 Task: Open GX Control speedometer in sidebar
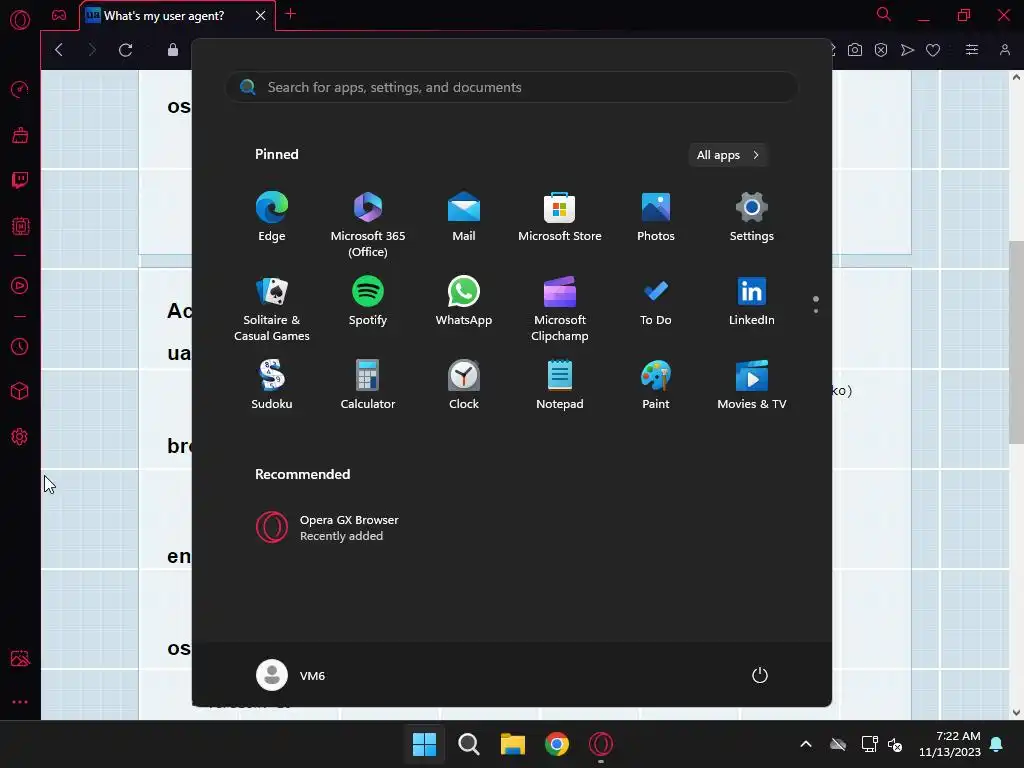coord(20,89)
